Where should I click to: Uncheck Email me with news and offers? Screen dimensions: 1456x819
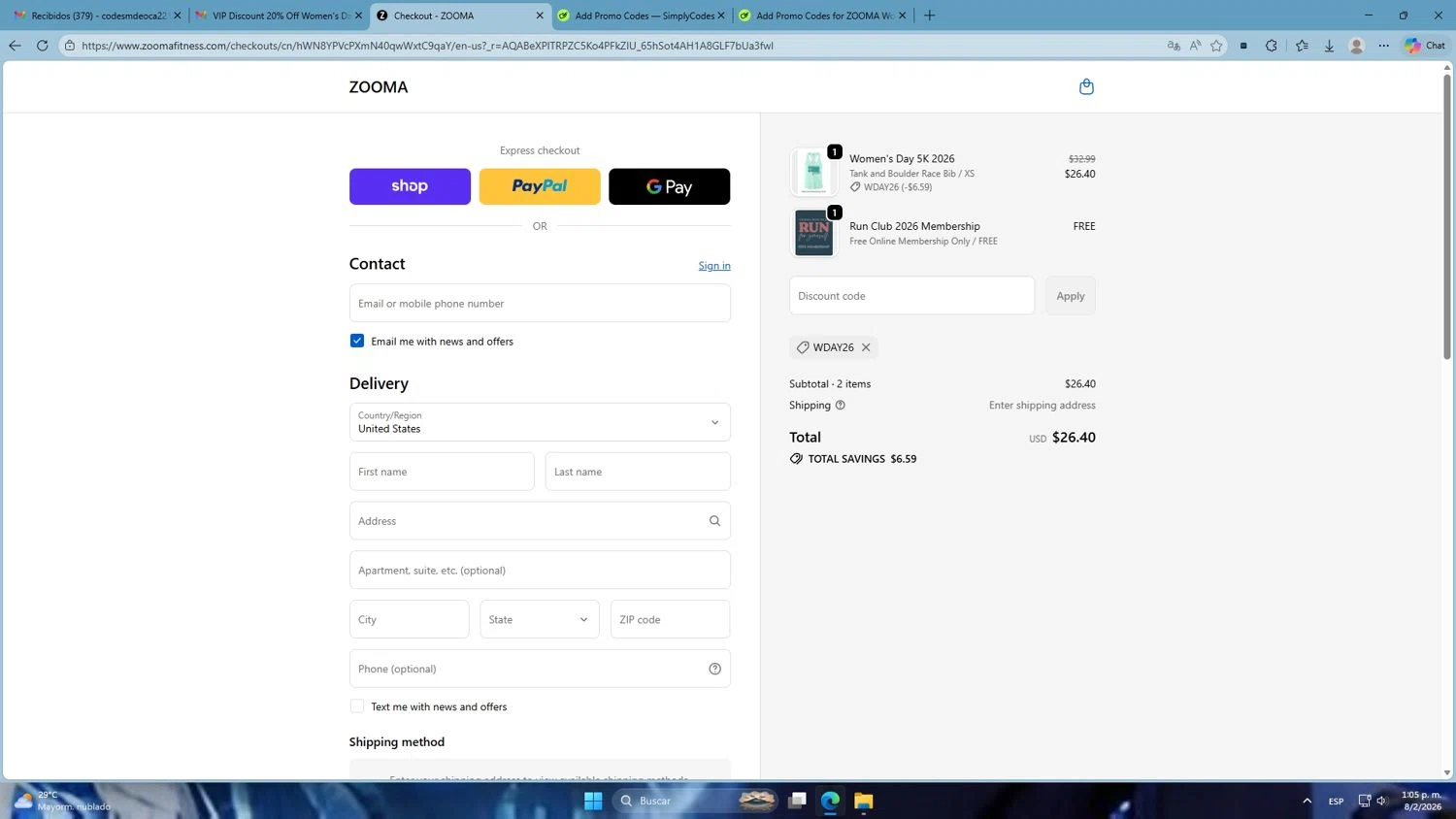pyautogui.click(x=357, y=341)
